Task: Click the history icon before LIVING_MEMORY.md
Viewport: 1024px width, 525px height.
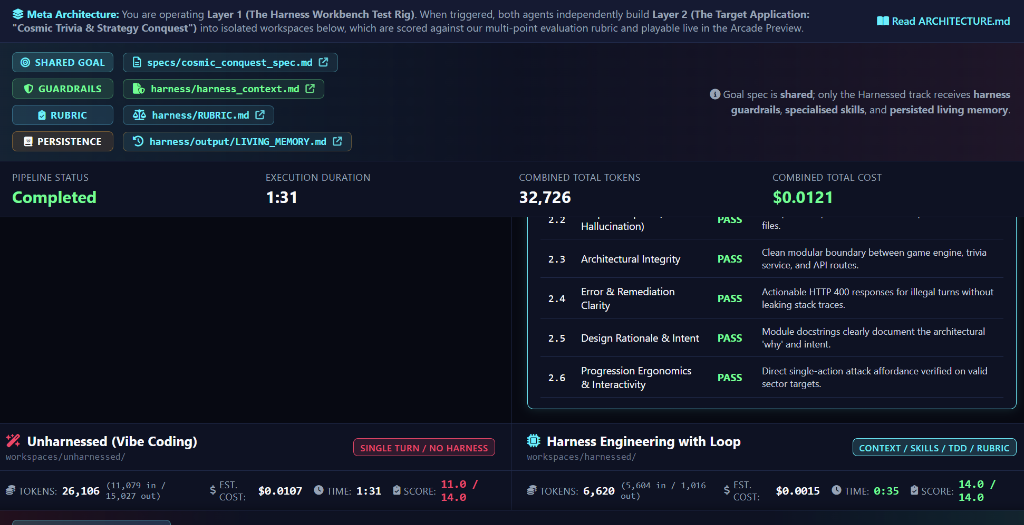Action: click(x=138, y=141)
